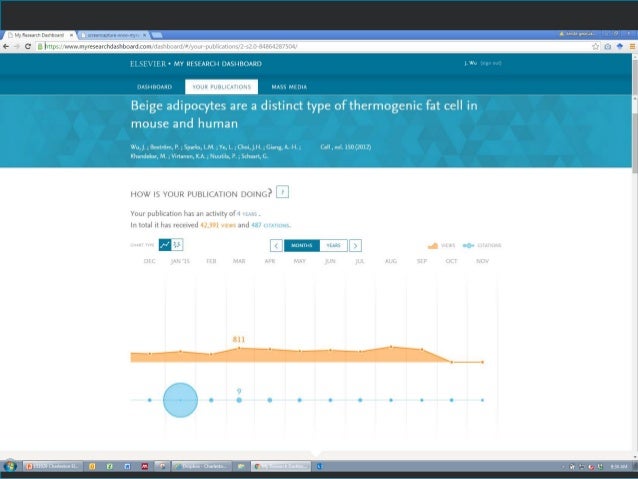638x479 pixels.
Task: Toggle the Views legend item
Action: tap(441, 245)
